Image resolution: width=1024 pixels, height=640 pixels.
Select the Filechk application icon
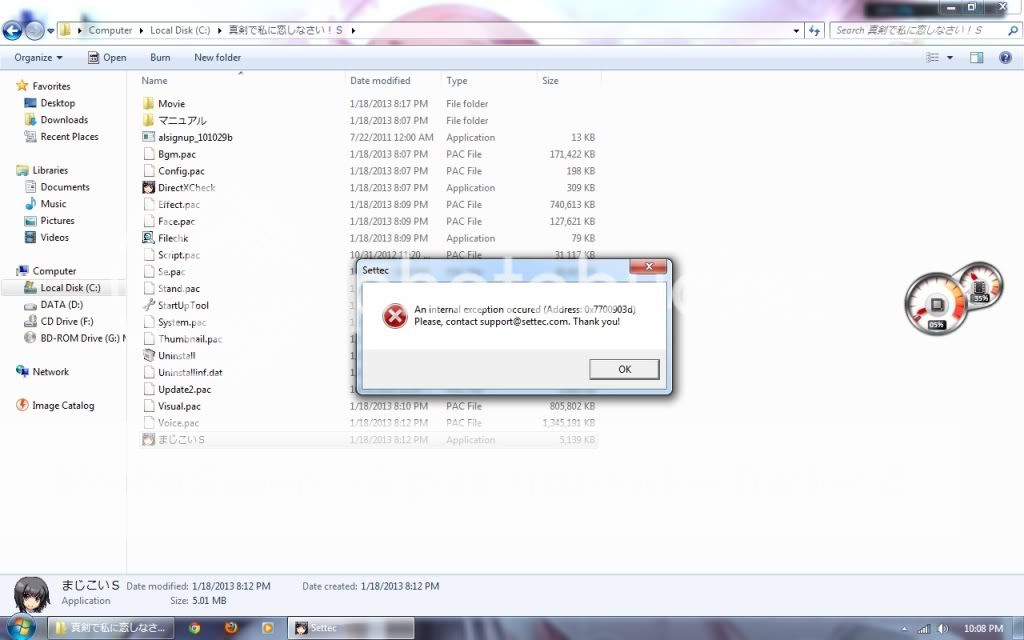148,238
